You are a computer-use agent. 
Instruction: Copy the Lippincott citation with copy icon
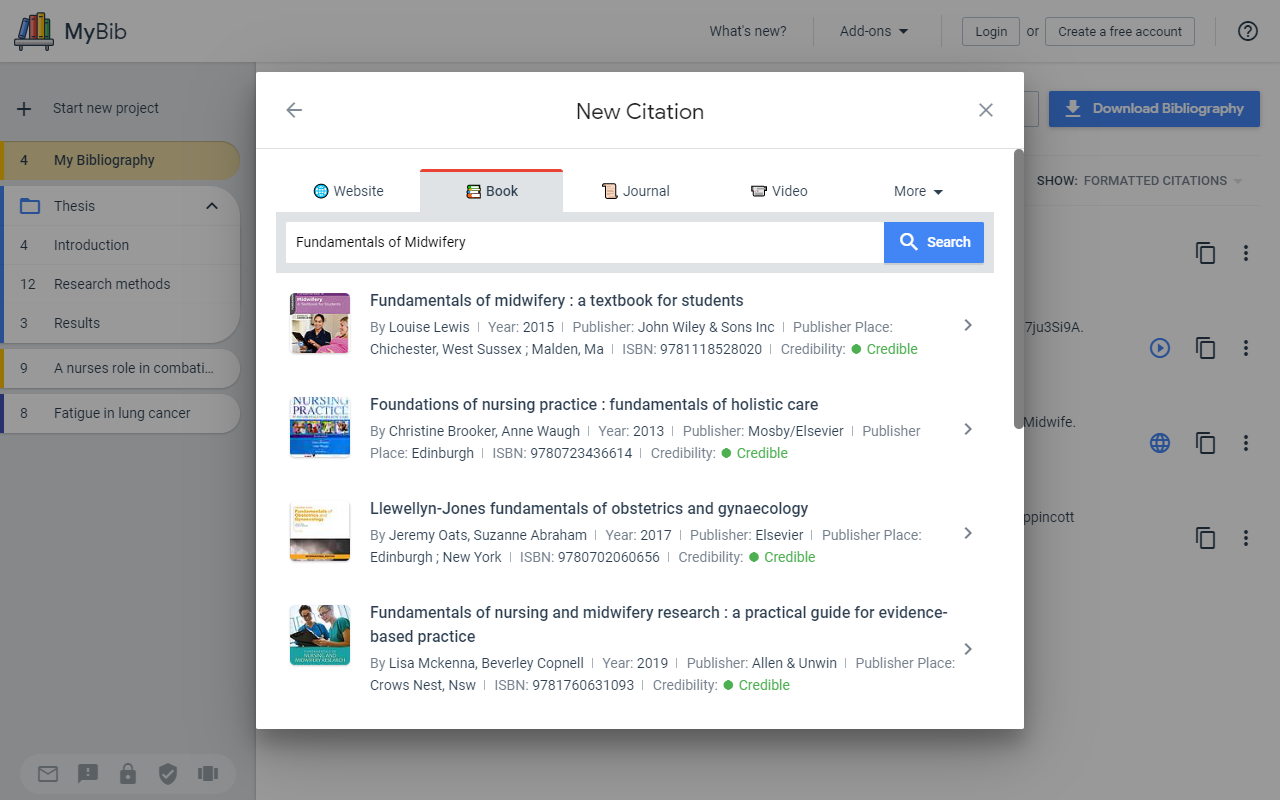tap(1206, 538)
